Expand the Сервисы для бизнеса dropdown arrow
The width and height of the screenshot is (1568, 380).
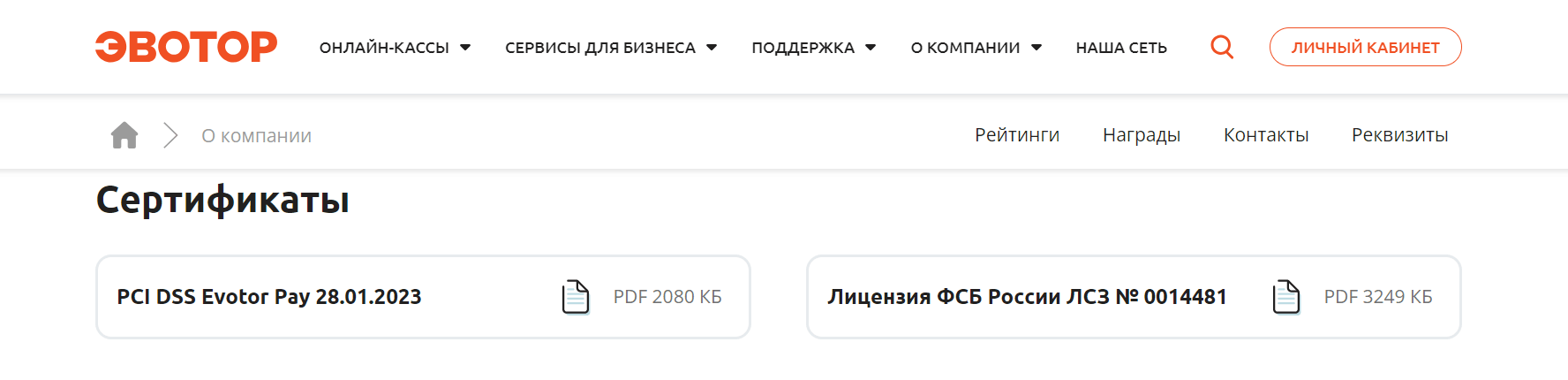712,48
